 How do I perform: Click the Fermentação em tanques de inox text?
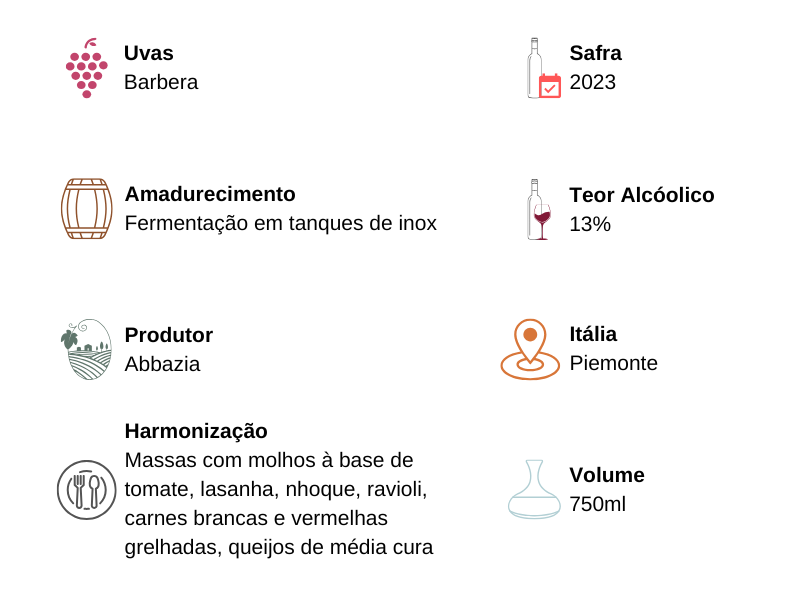click(280, 223)
